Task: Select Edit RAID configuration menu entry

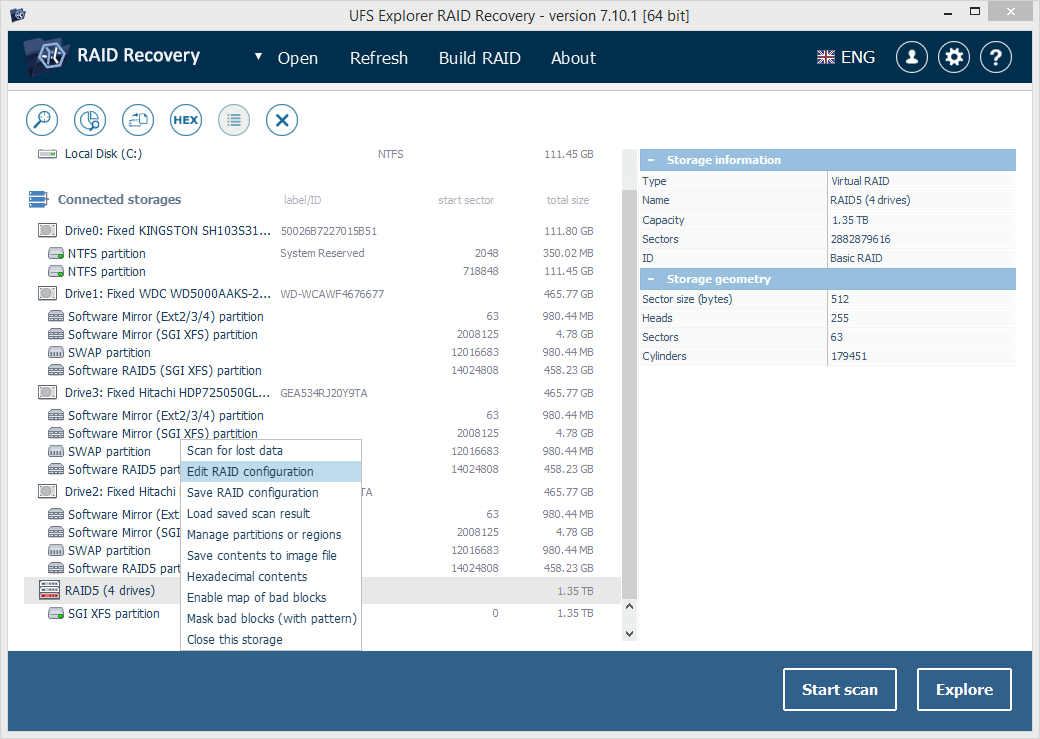Action: (250, 472)
